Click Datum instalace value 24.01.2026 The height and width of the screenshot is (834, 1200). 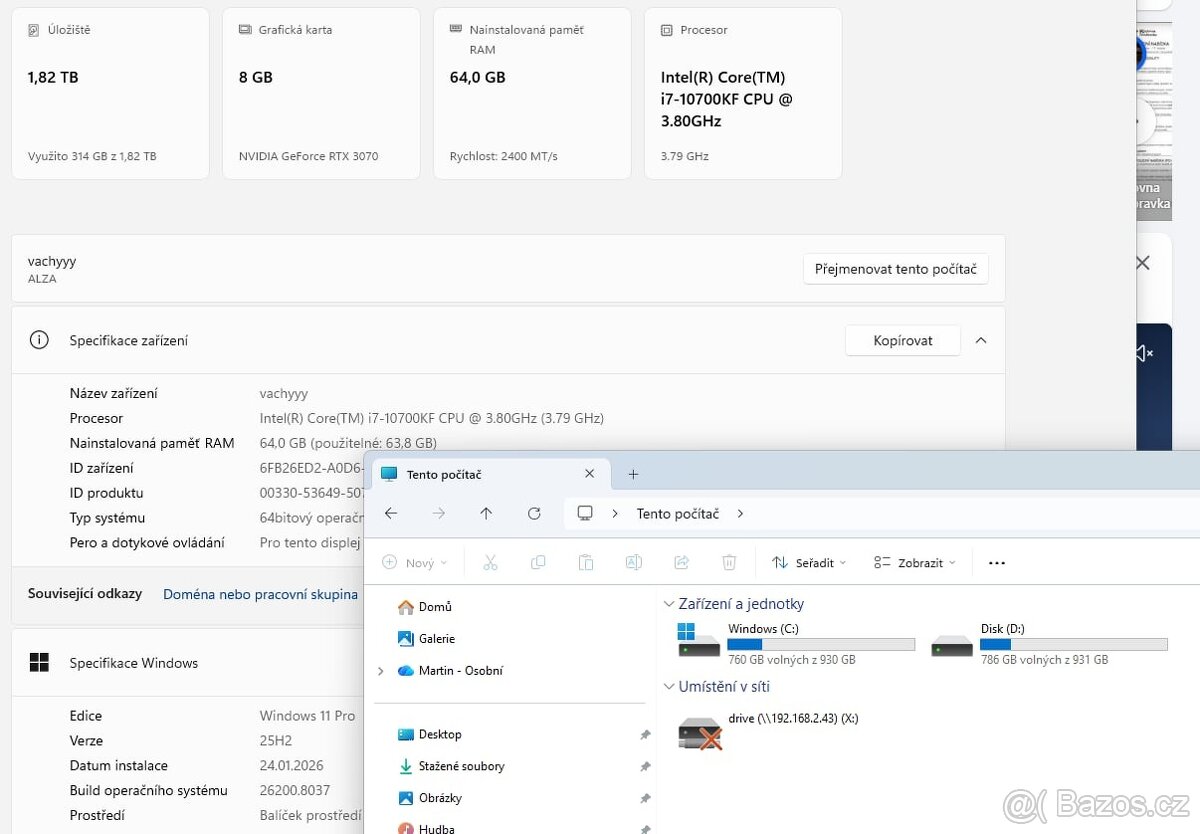293,766
